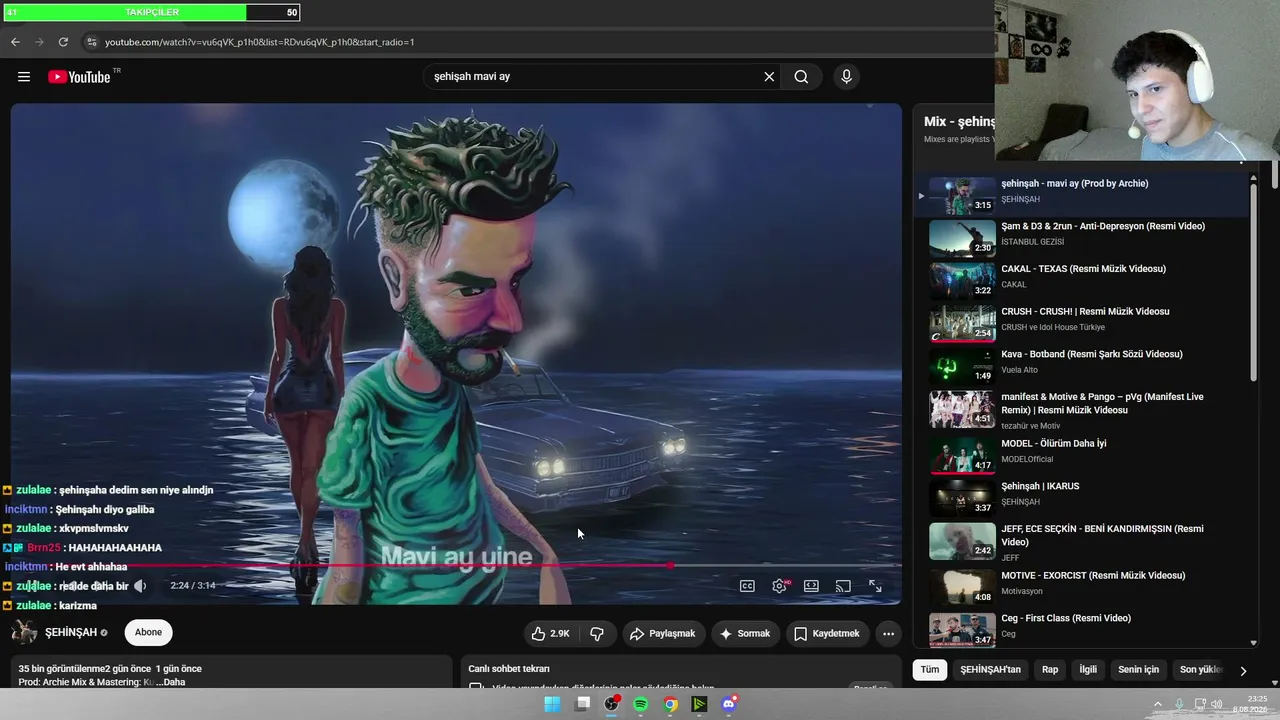Select the Rap filter chip
This screenshot has width=1280, height=720.
point(1050,670)
